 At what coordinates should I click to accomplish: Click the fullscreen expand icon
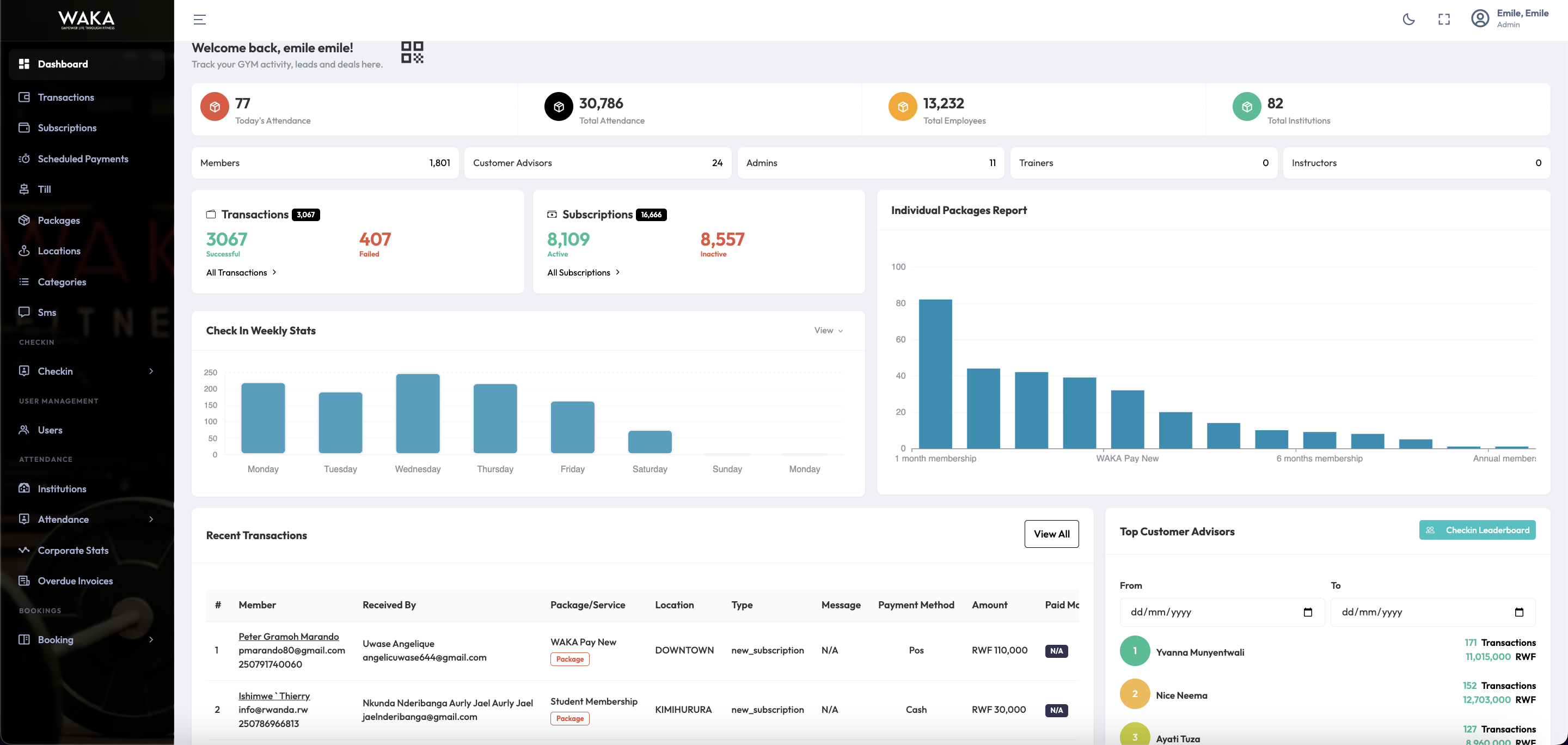pos(1444,19)
